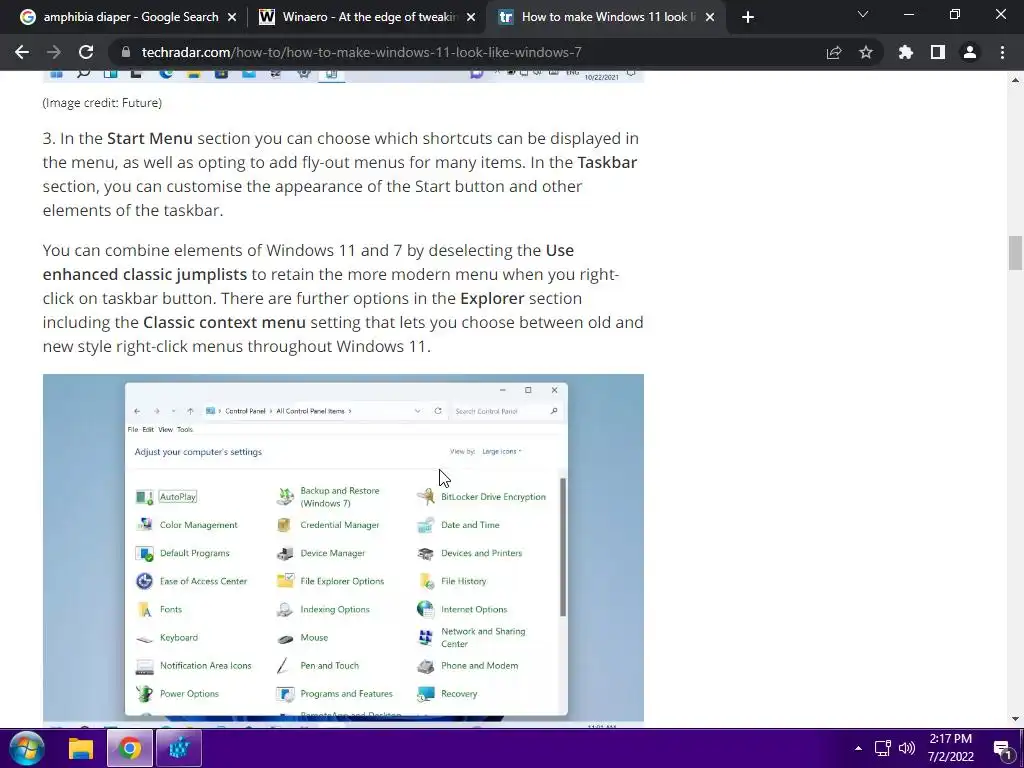Click the Chrome taskbar icon
The height and width of the screenshot is (768, 1024).
[129, 748]
